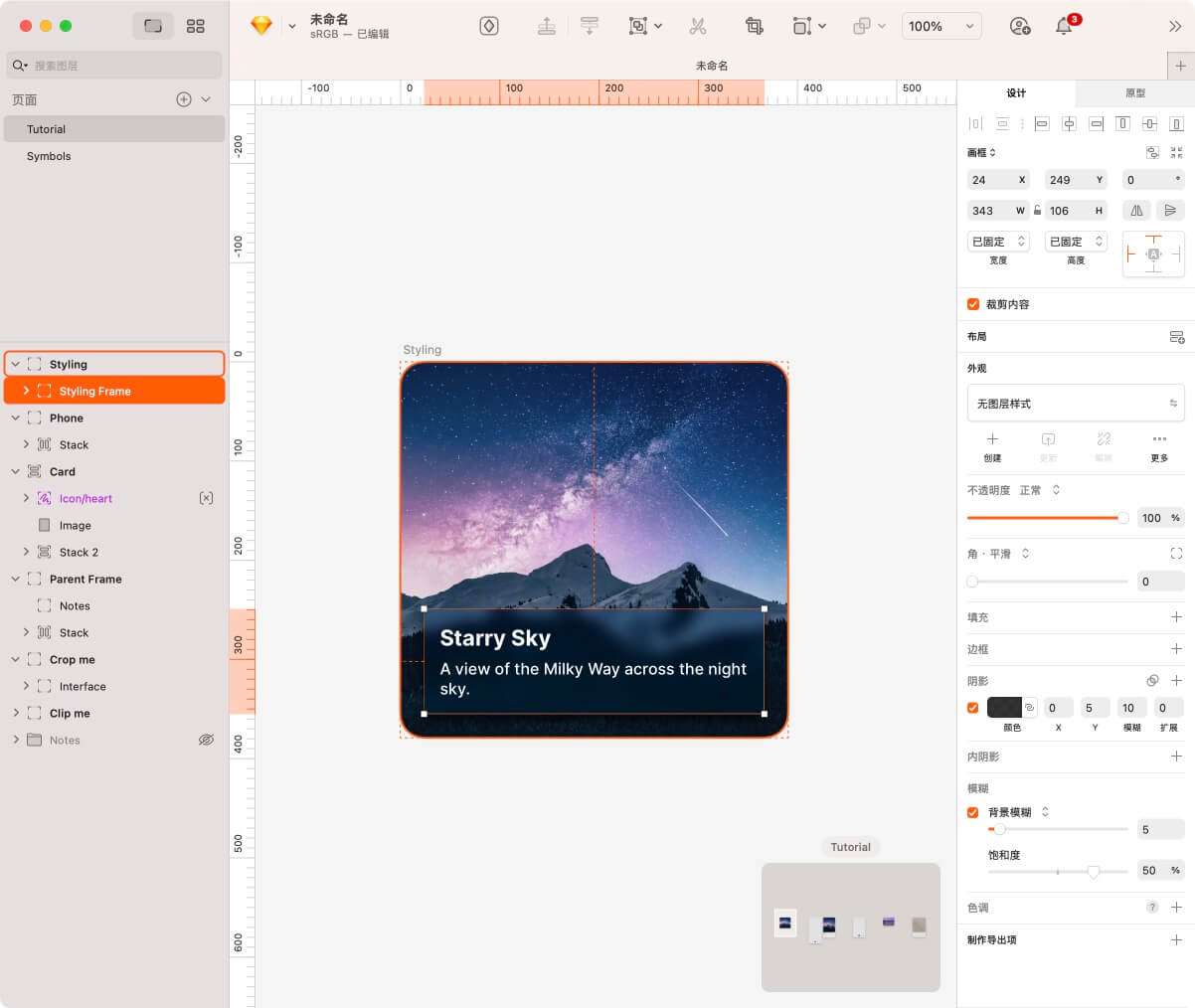The width and height of the screenshot is (1195, 1008).
Task: Click the shadow blur value field
Action: (x=1131, y=708)
